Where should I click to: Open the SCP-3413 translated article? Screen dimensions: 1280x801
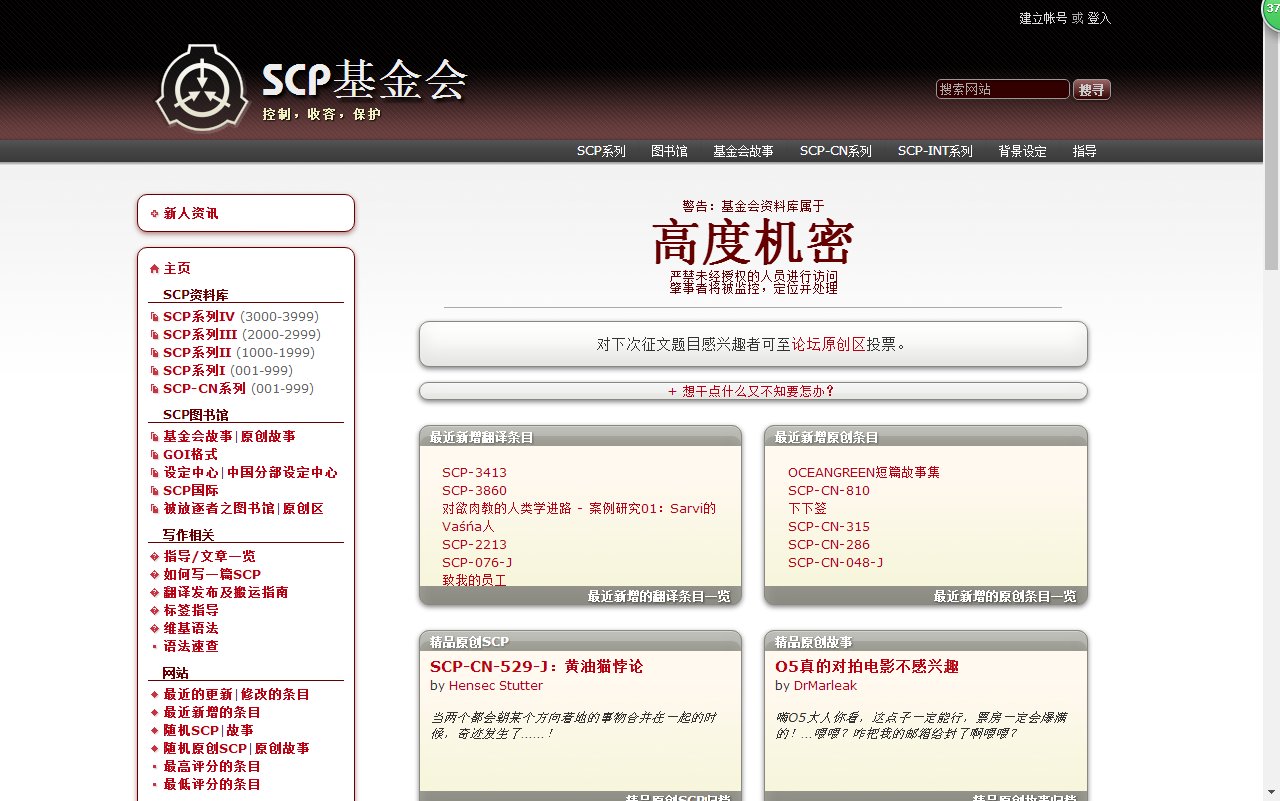click(474, 472)
